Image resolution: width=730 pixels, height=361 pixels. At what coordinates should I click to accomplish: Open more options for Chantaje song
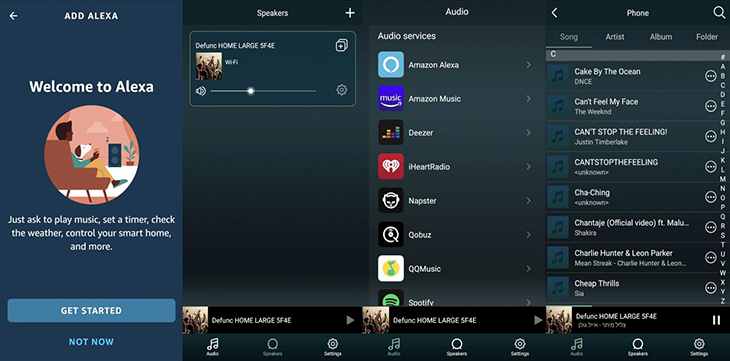710,227
